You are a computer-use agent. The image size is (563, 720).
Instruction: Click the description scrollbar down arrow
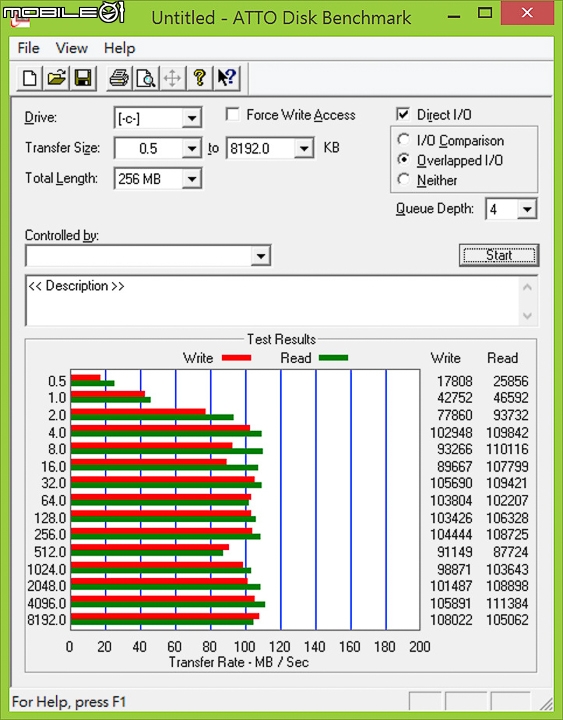point(527,315)
